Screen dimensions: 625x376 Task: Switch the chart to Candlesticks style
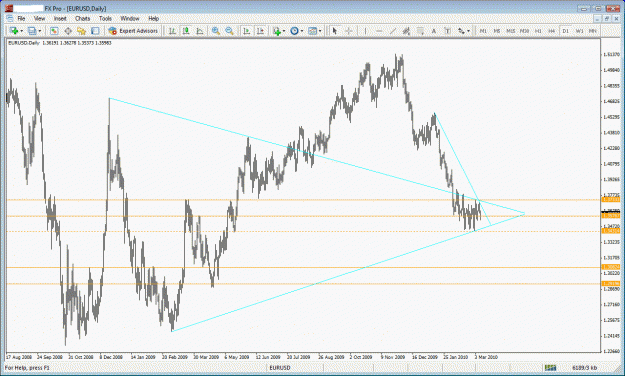point(186,31)
